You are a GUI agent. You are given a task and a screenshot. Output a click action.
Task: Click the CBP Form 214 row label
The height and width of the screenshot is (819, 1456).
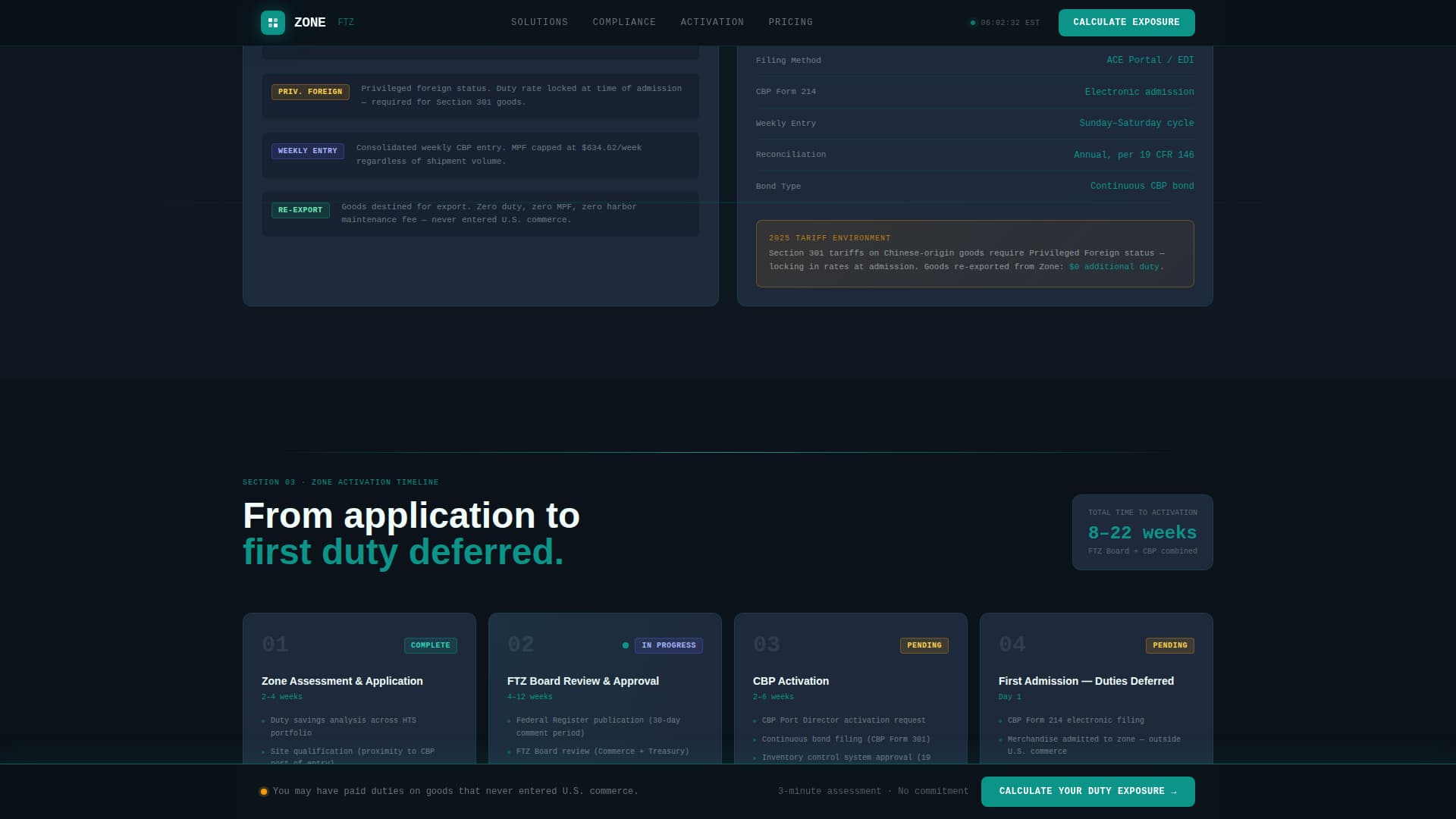786,92
